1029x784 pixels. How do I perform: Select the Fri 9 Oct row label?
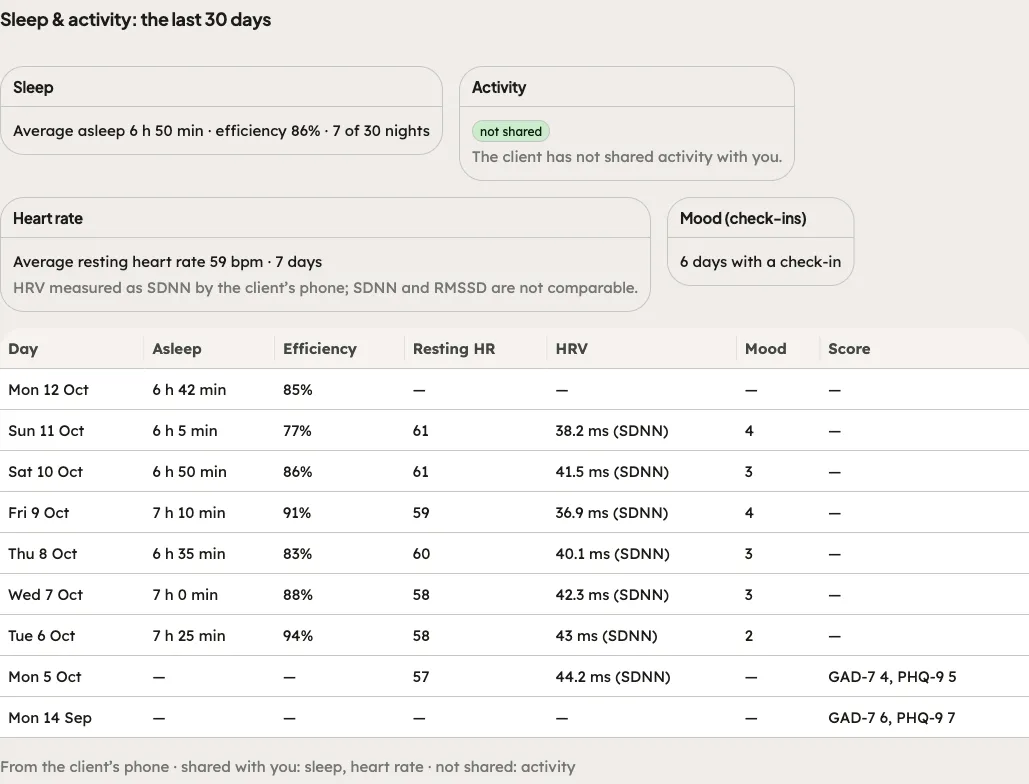38,513
